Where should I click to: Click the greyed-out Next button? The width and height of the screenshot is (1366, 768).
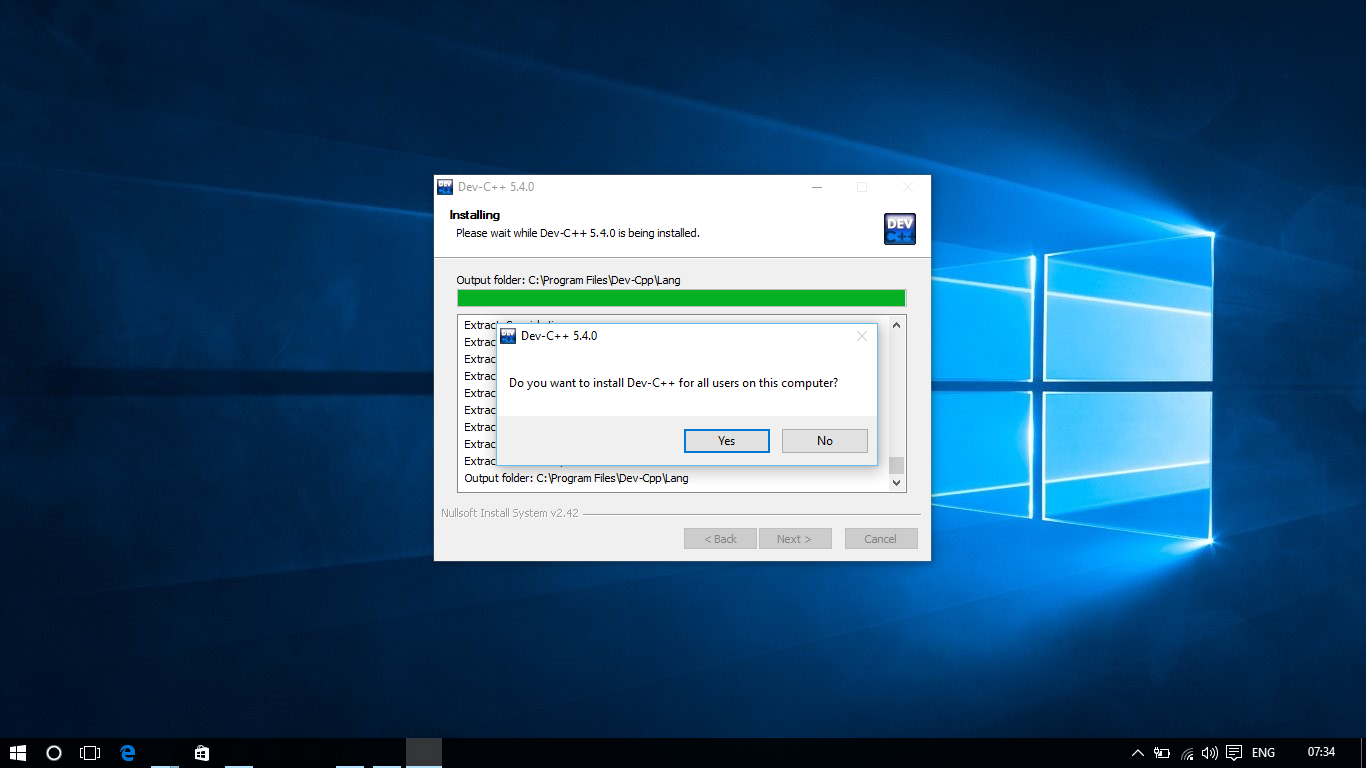click(x=794, y=539)
